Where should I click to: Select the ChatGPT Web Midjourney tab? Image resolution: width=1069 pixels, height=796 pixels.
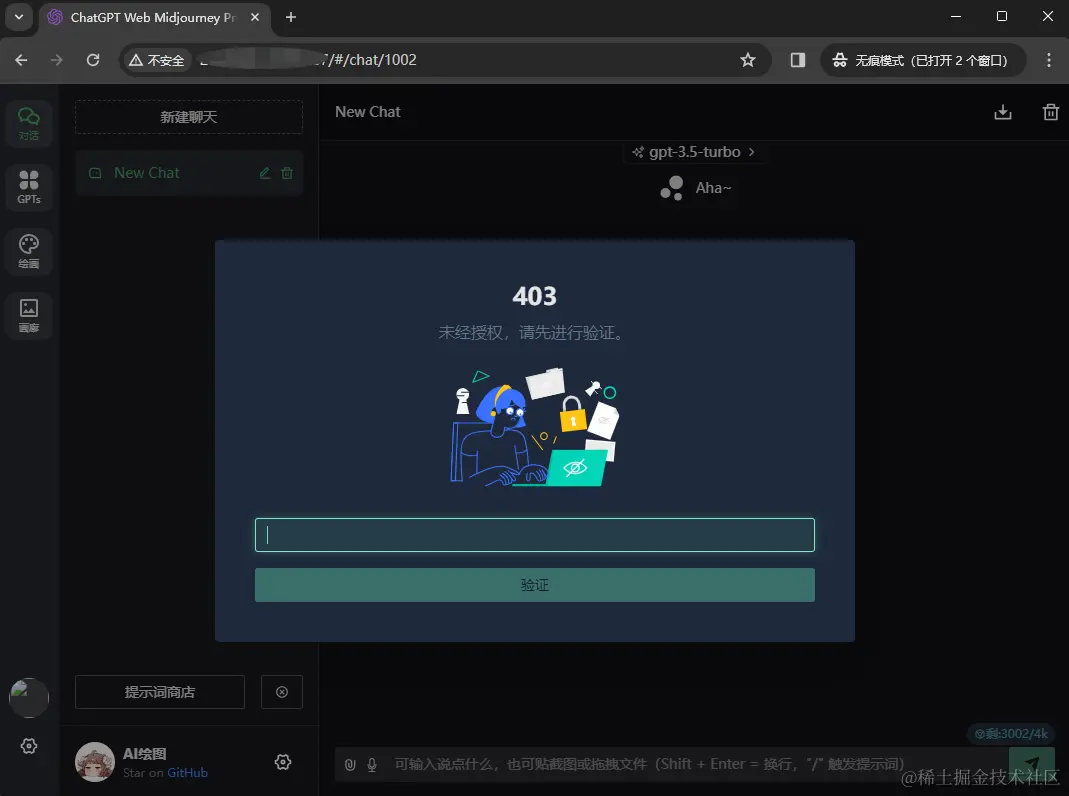coord(155,18)
